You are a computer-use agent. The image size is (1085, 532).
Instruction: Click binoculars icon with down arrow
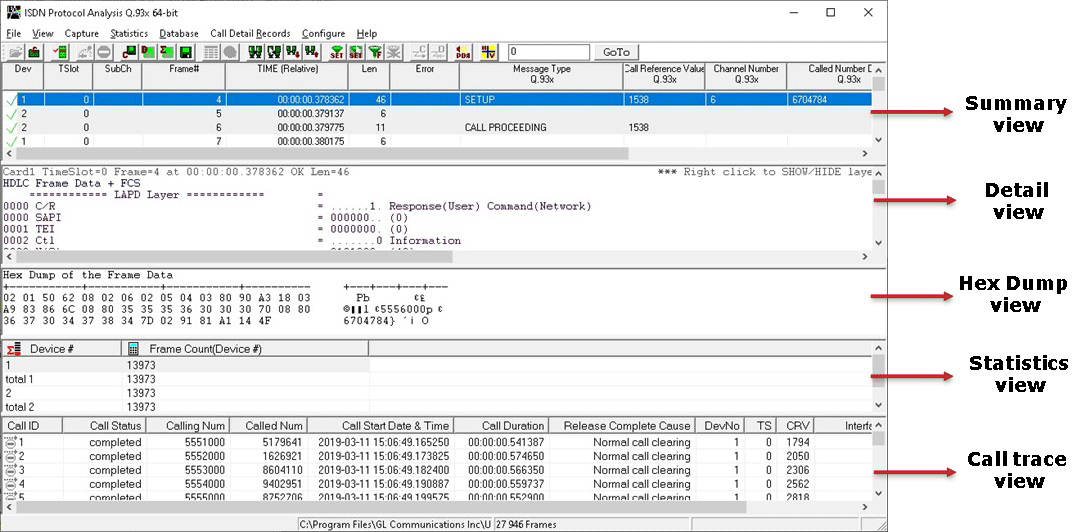coord(293,53)
